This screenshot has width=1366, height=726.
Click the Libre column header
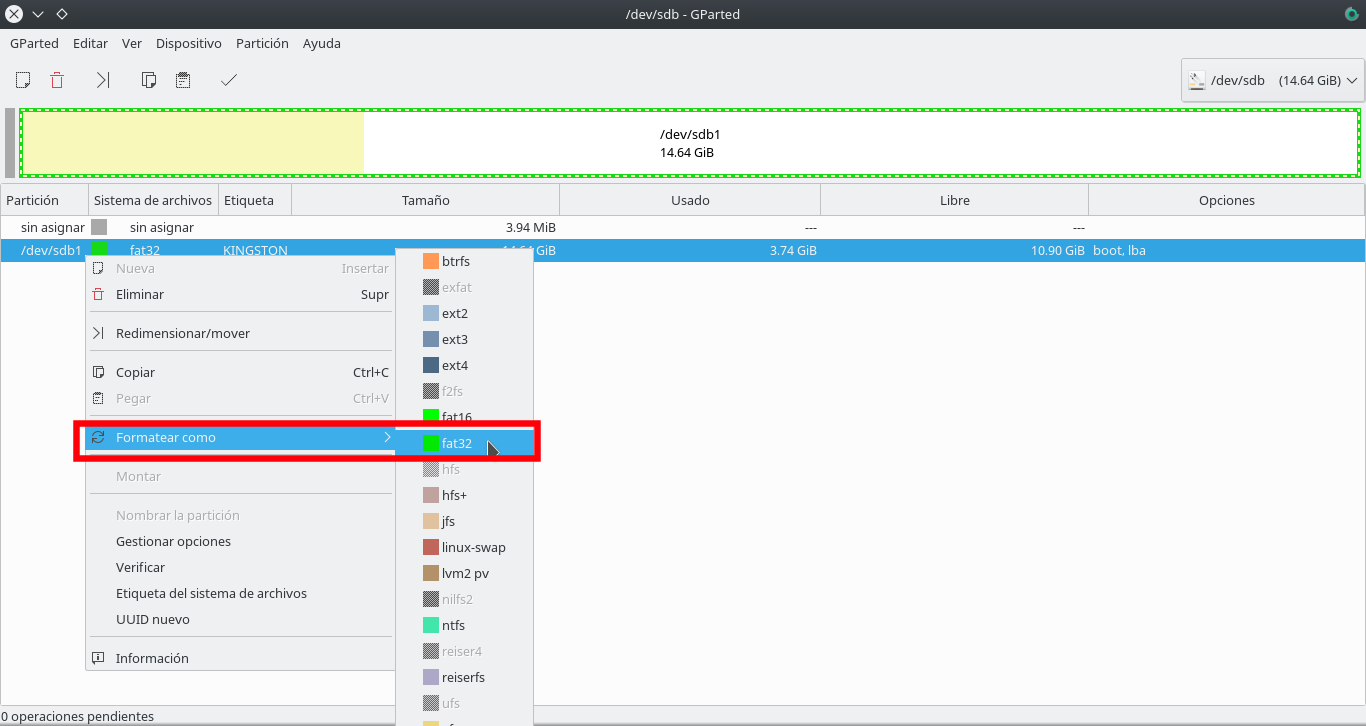point(955,200)
